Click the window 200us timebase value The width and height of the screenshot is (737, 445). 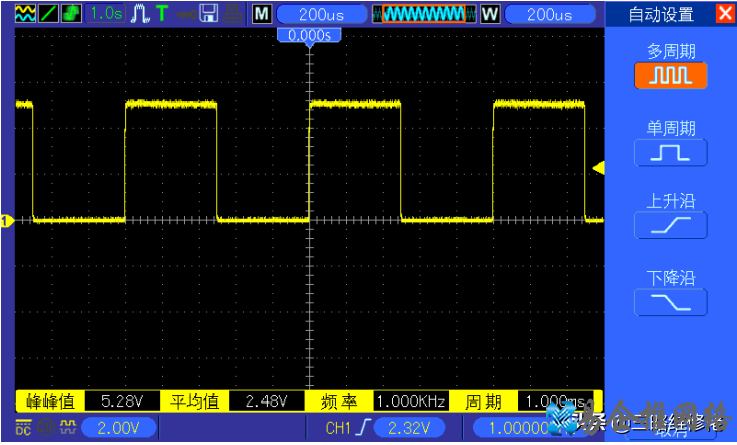549,14
